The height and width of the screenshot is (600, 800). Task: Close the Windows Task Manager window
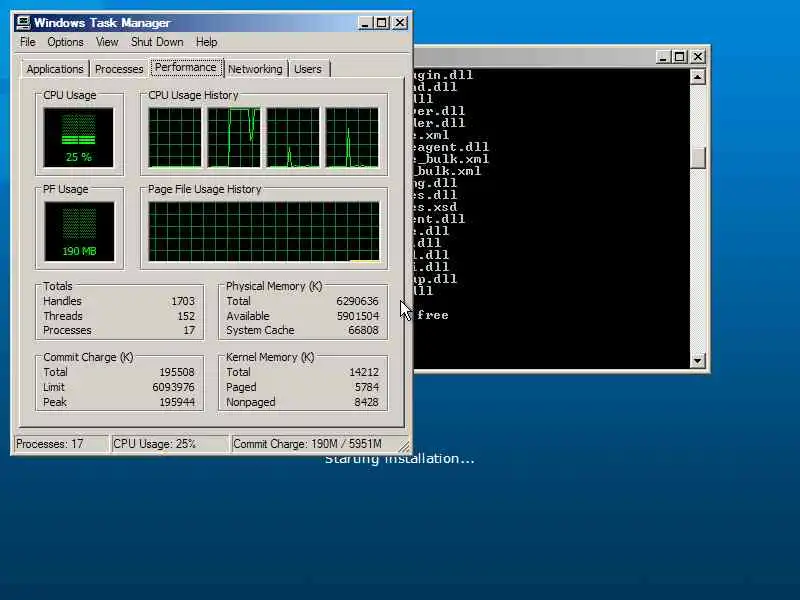coord(400,23)
